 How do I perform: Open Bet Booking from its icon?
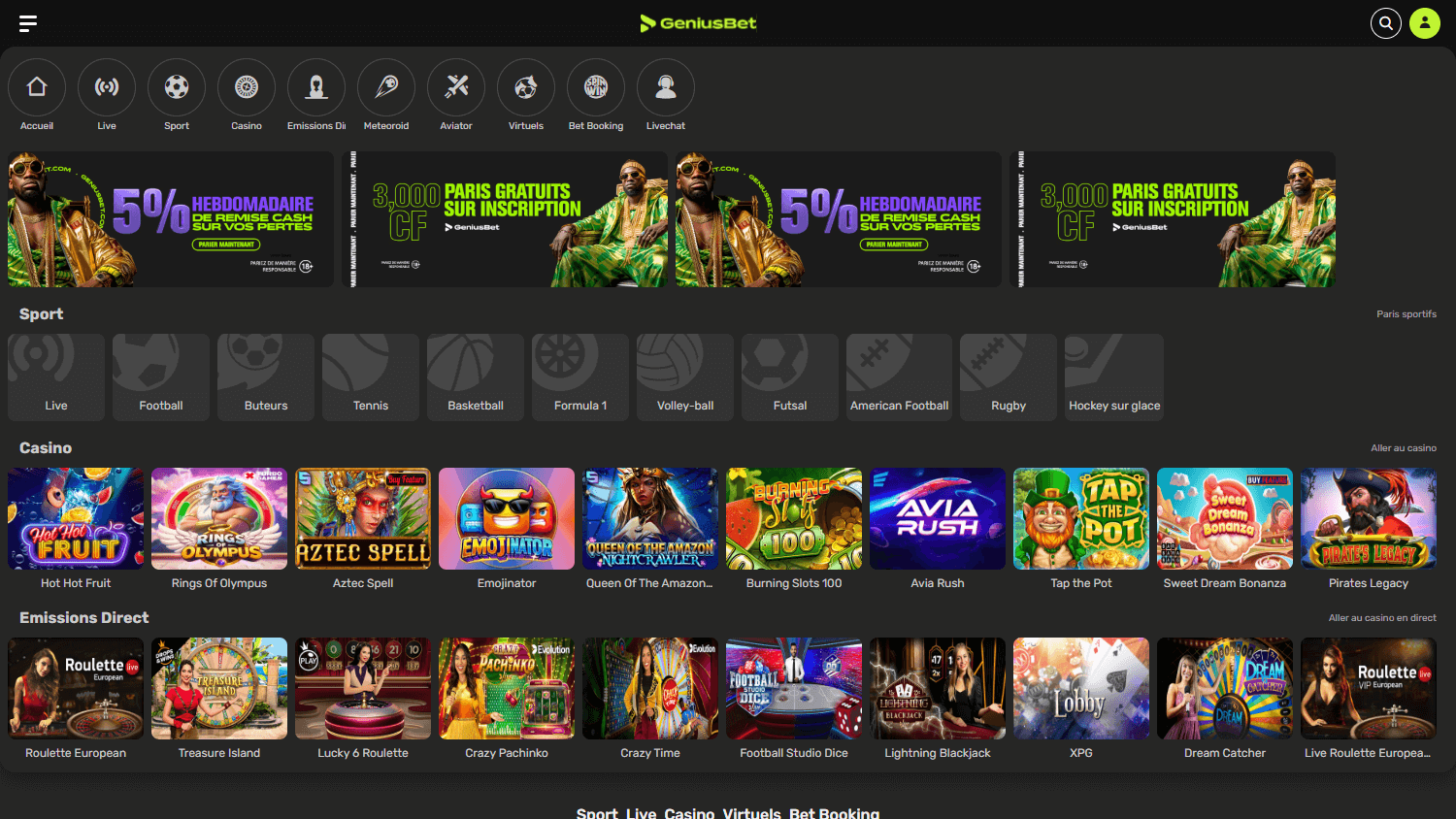coord(596,86)
